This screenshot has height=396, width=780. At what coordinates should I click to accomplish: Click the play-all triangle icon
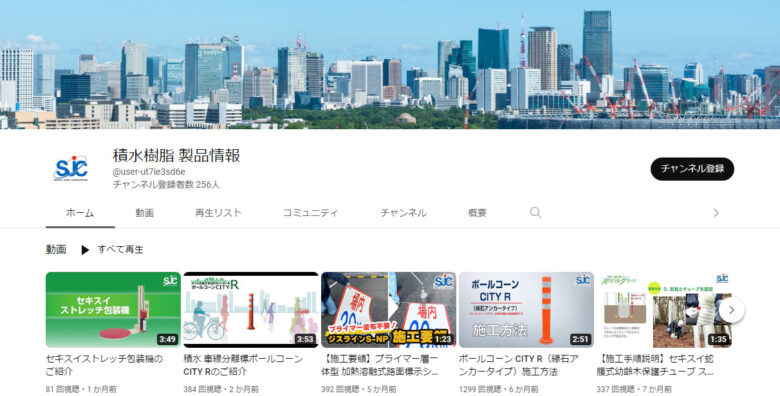(85, 250)
